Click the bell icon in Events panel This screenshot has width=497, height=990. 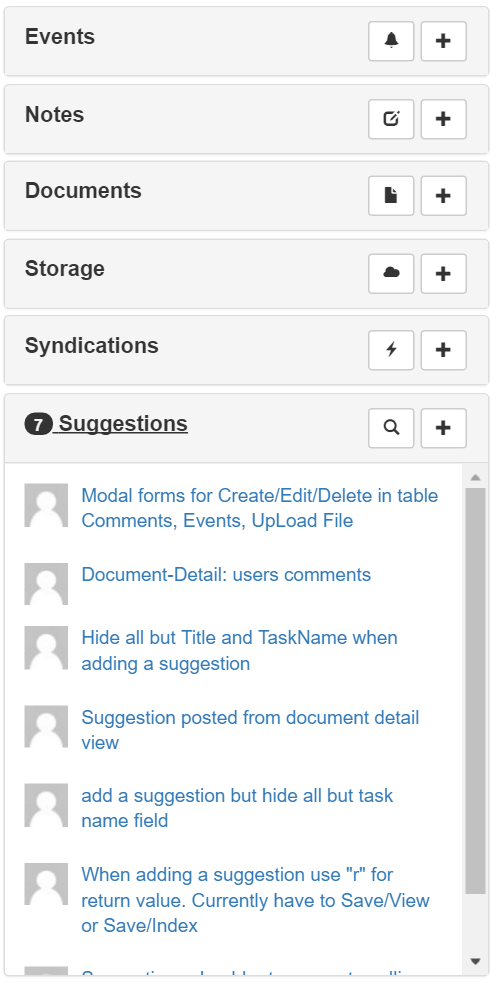click(391, 41)
